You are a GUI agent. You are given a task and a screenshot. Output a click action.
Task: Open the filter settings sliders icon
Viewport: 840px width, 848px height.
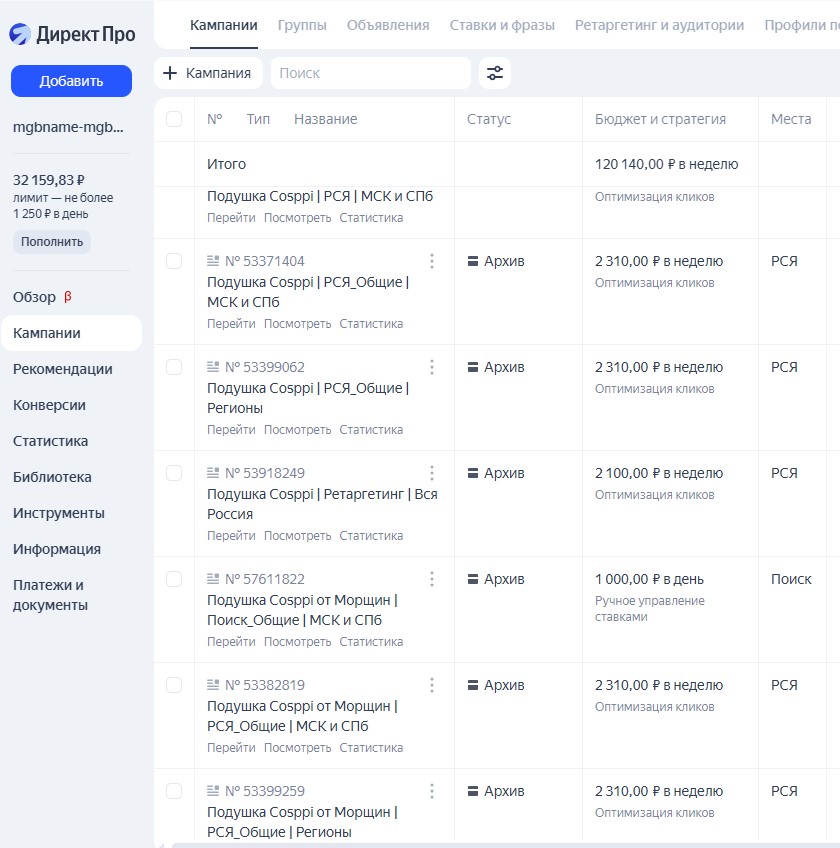pyautogui.click(x=495, y=72)
